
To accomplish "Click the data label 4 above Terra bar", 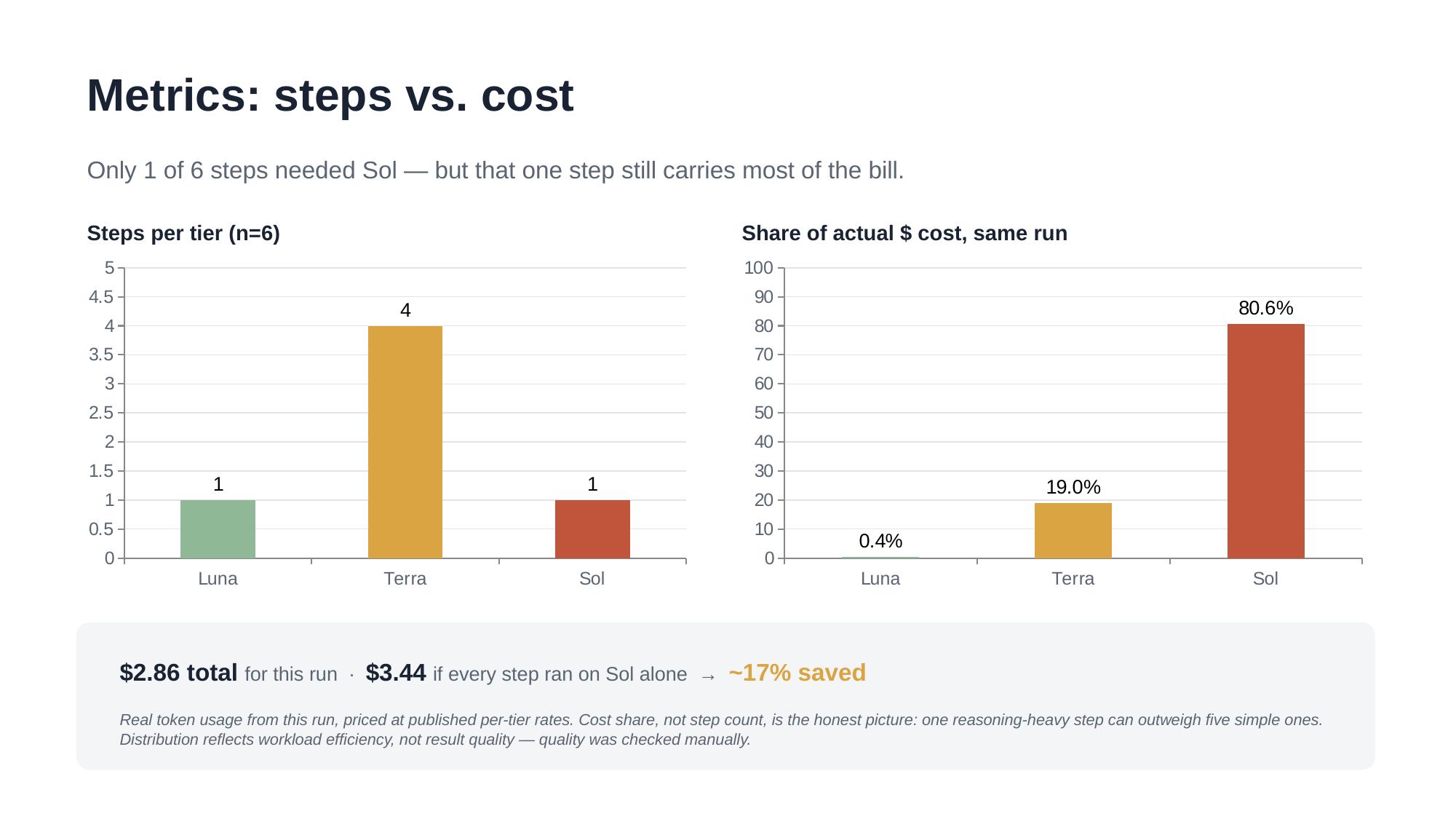I will pyautogui.click(x=405, y=311).
